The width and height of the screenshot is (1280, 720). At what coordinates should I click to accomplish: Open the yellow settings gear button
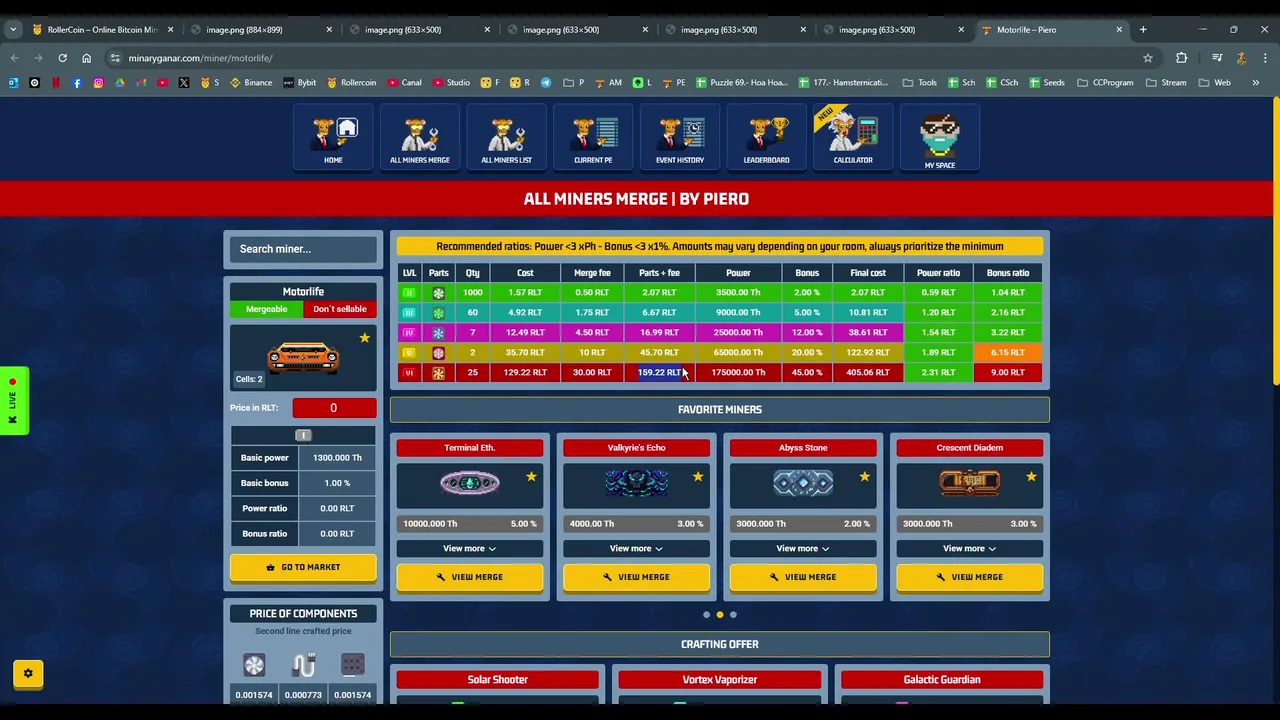click(28, 673)
